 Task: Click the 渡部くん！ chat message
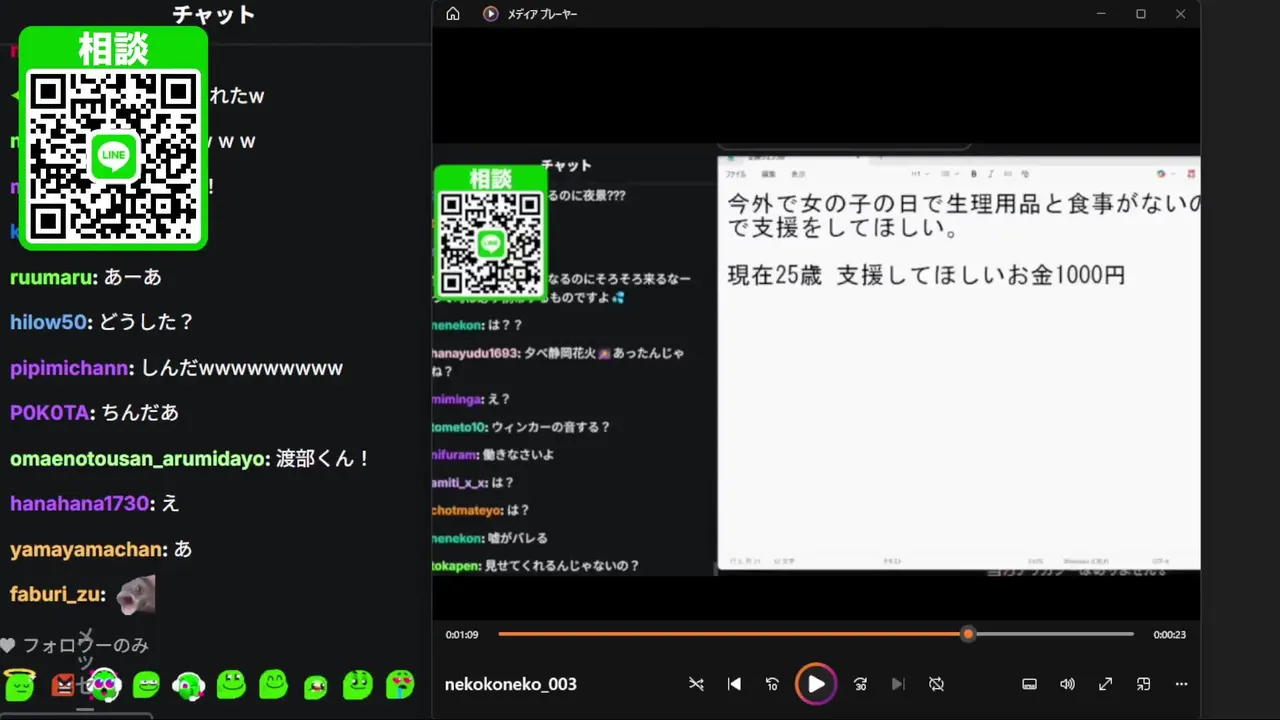(x=324, y=459)
